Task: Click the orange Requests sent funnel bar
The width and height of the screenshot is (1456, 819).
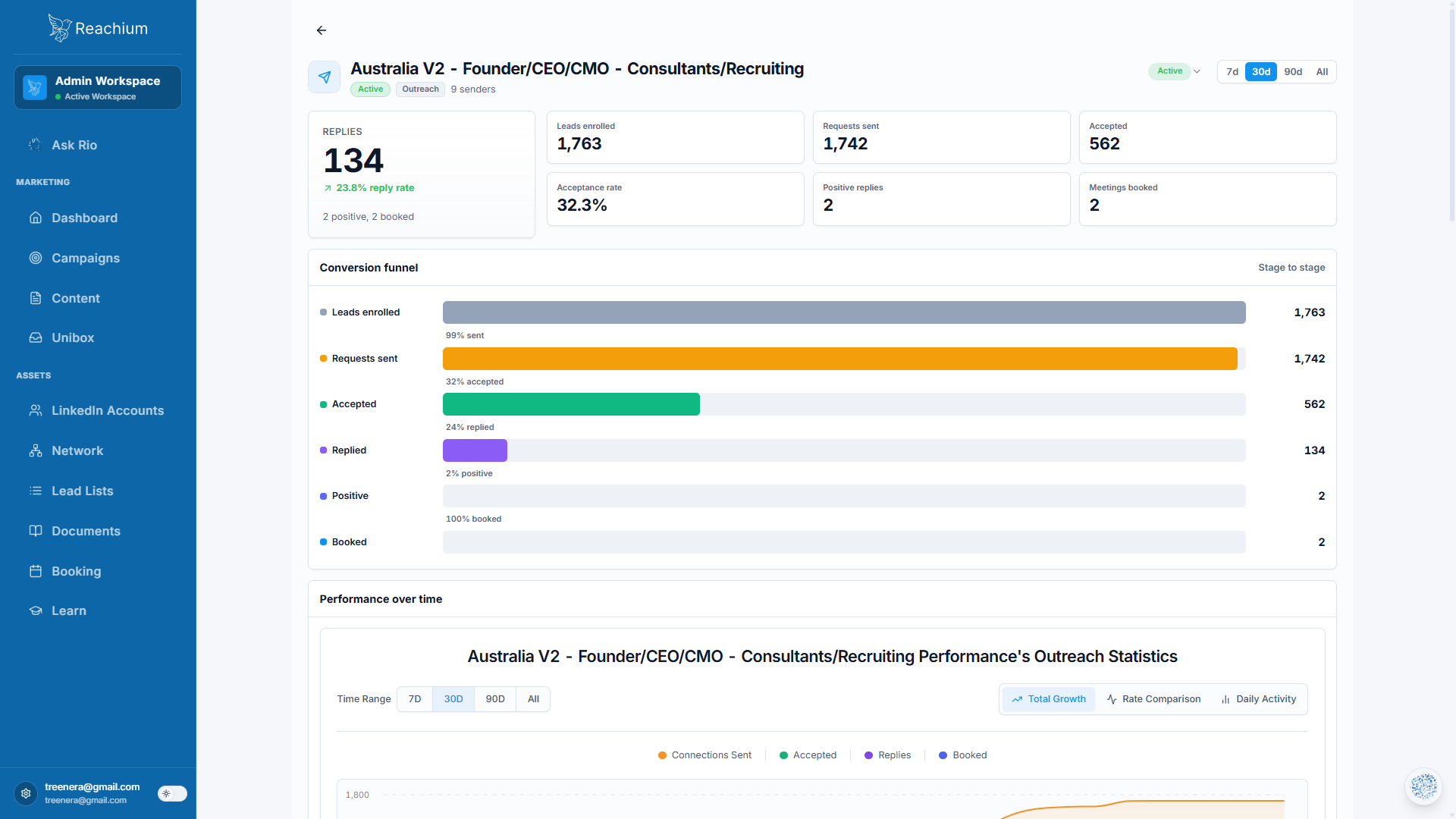Action: (x=839, y=359)
